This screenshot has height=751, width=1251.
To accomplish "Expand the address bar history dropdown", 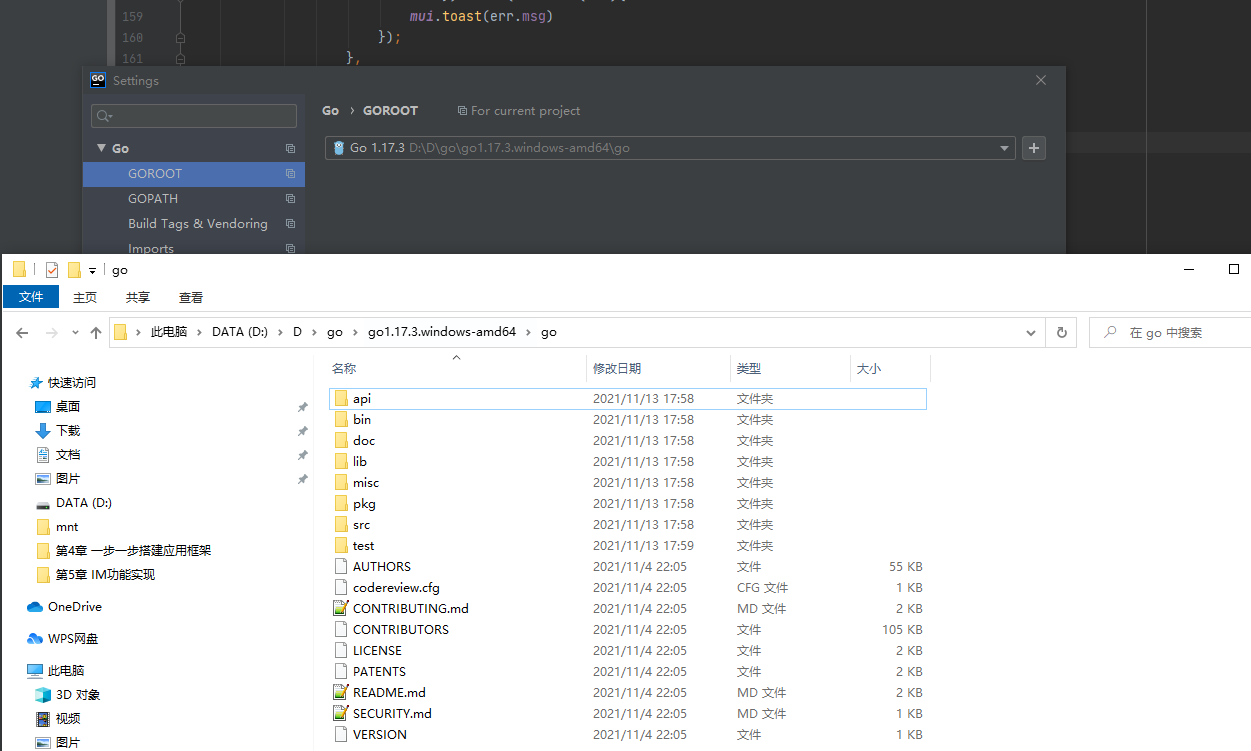I will pyautogui.click(x=1031, y=333).
